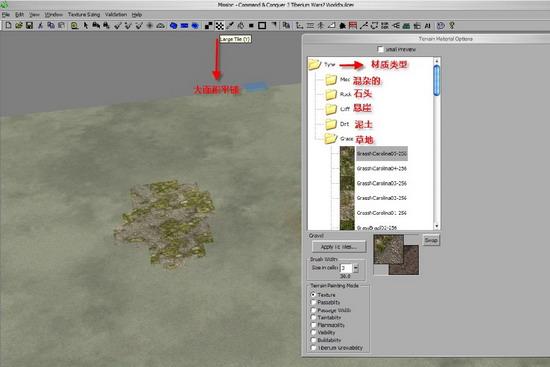Select the Passage Width mode radio

[313, 310]
